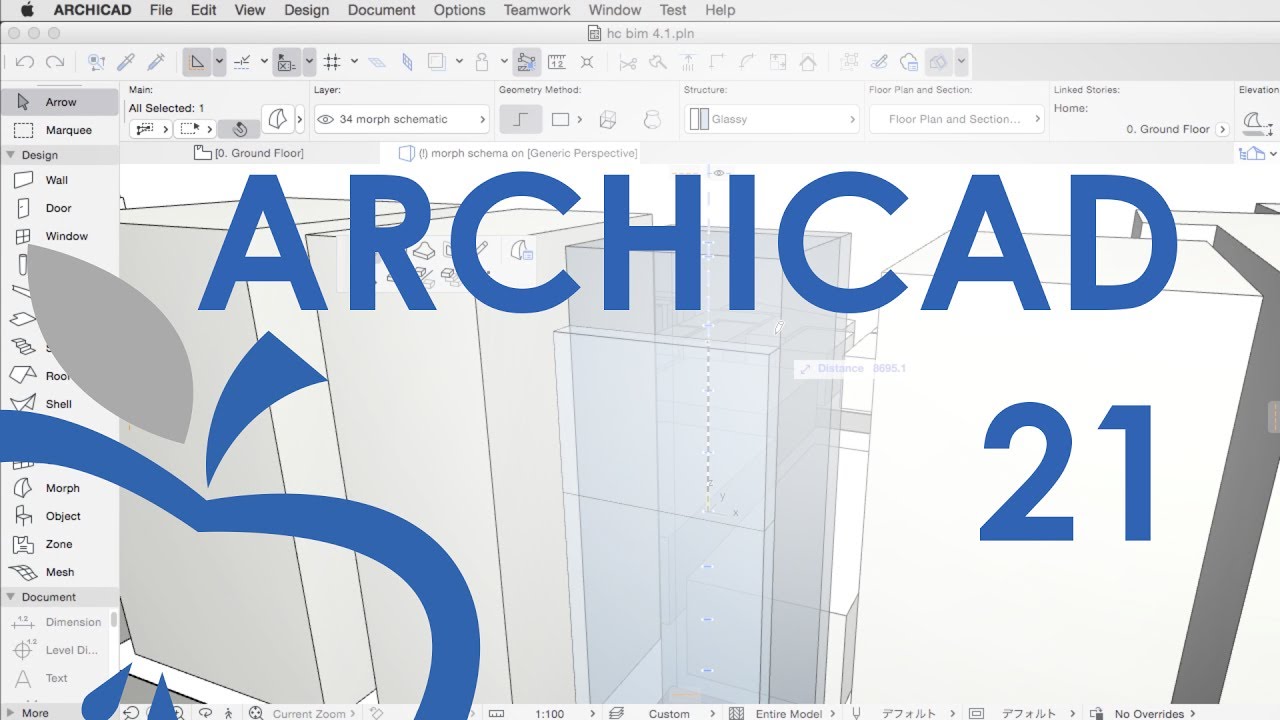The width and height of the screenshot is (1280, 720).
Task: Select the Object tool
Action: coord(60,516)
